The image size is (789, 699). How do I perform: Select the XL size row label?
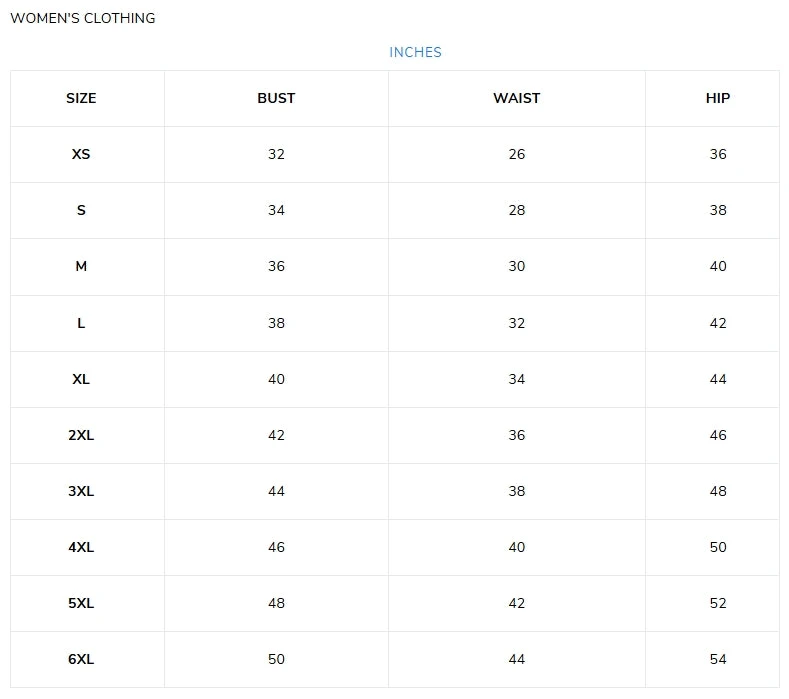pyautogui.click(x=81, y=379)
